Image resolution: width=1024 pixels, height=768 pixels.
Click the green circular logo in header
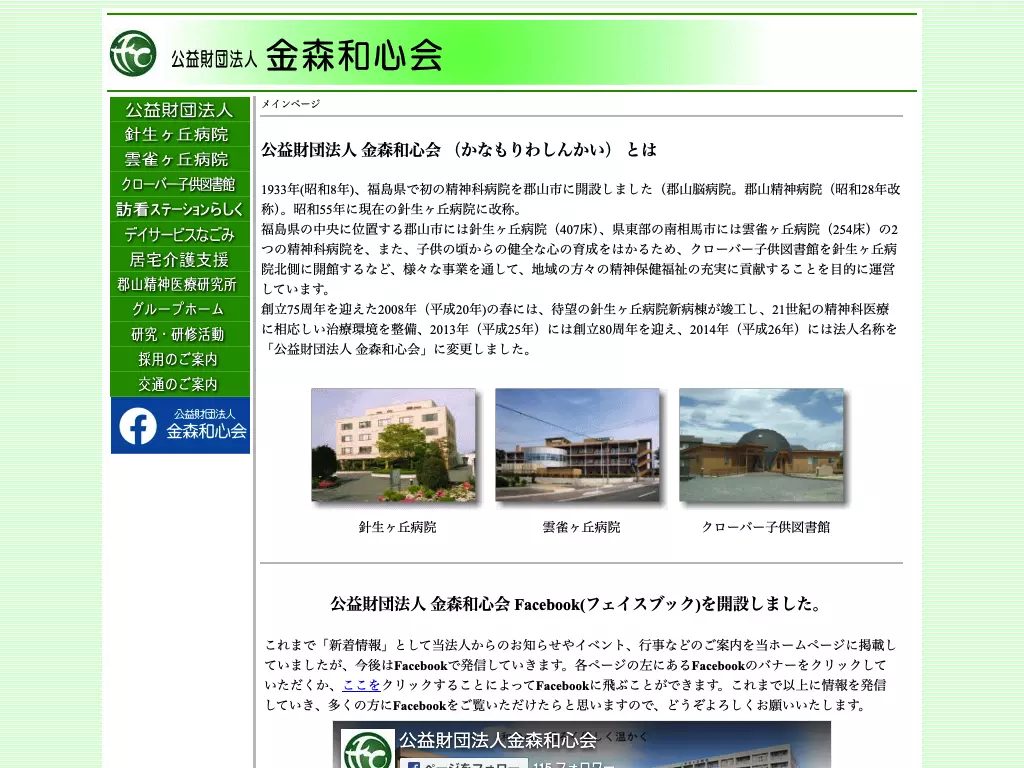click(x=133, y=54)
